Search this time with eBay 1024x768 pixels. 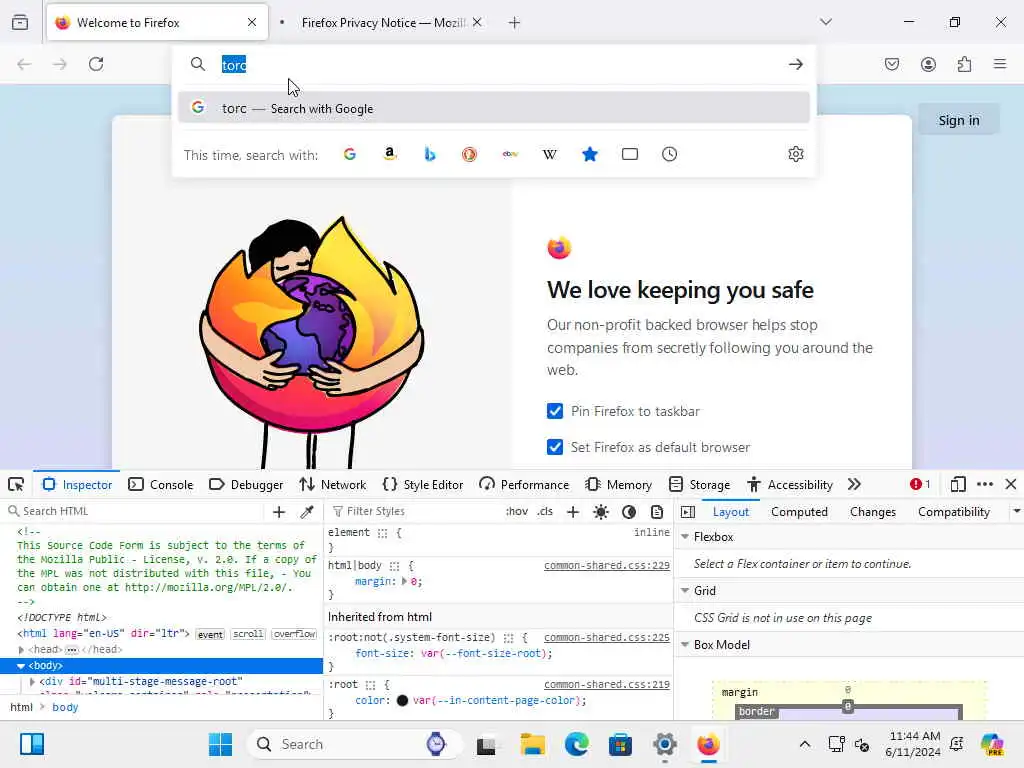[x=510, y=154]
